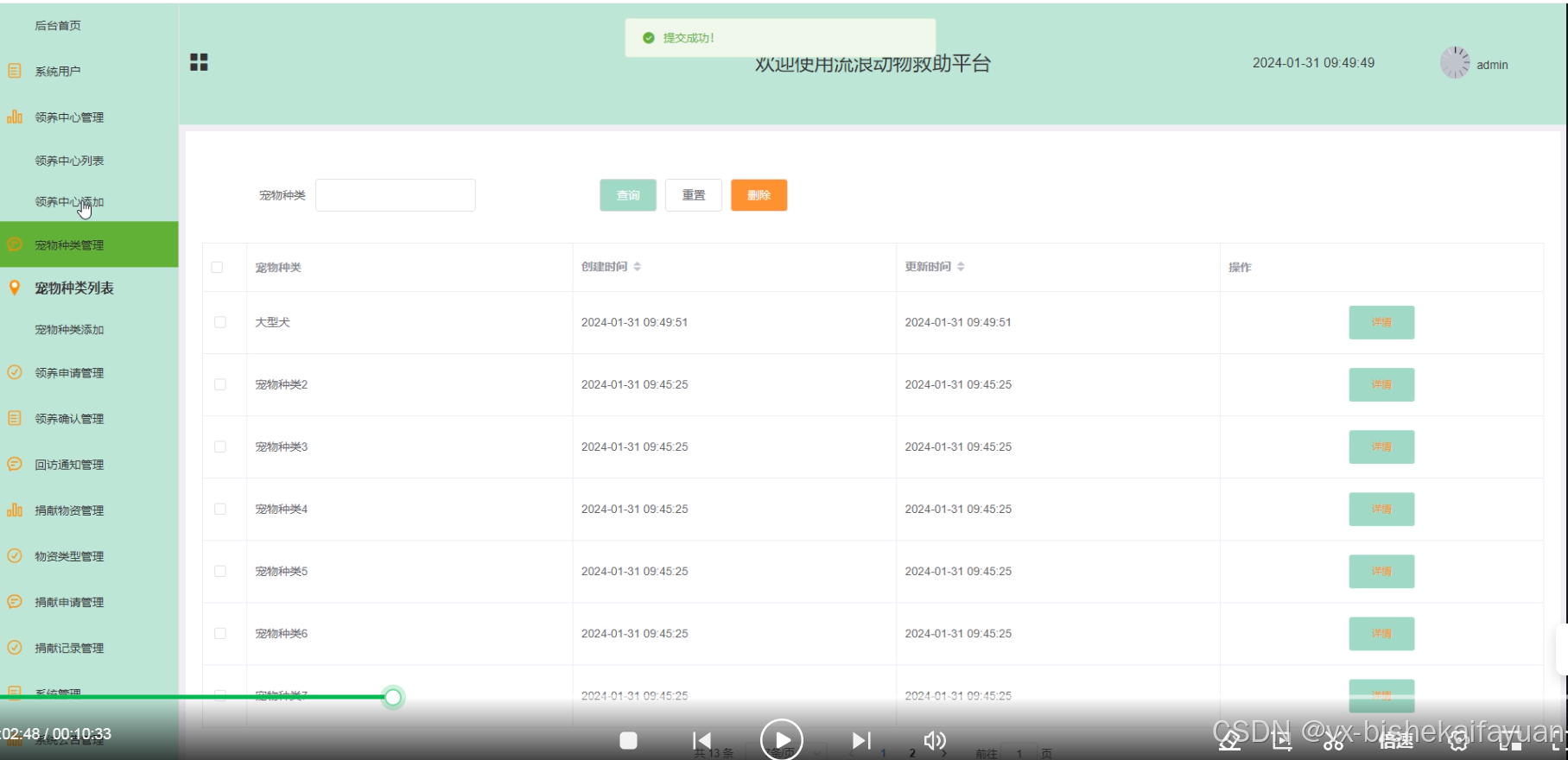Click the video progress bar handle
1568x760 pixels.
coord(393,697)
